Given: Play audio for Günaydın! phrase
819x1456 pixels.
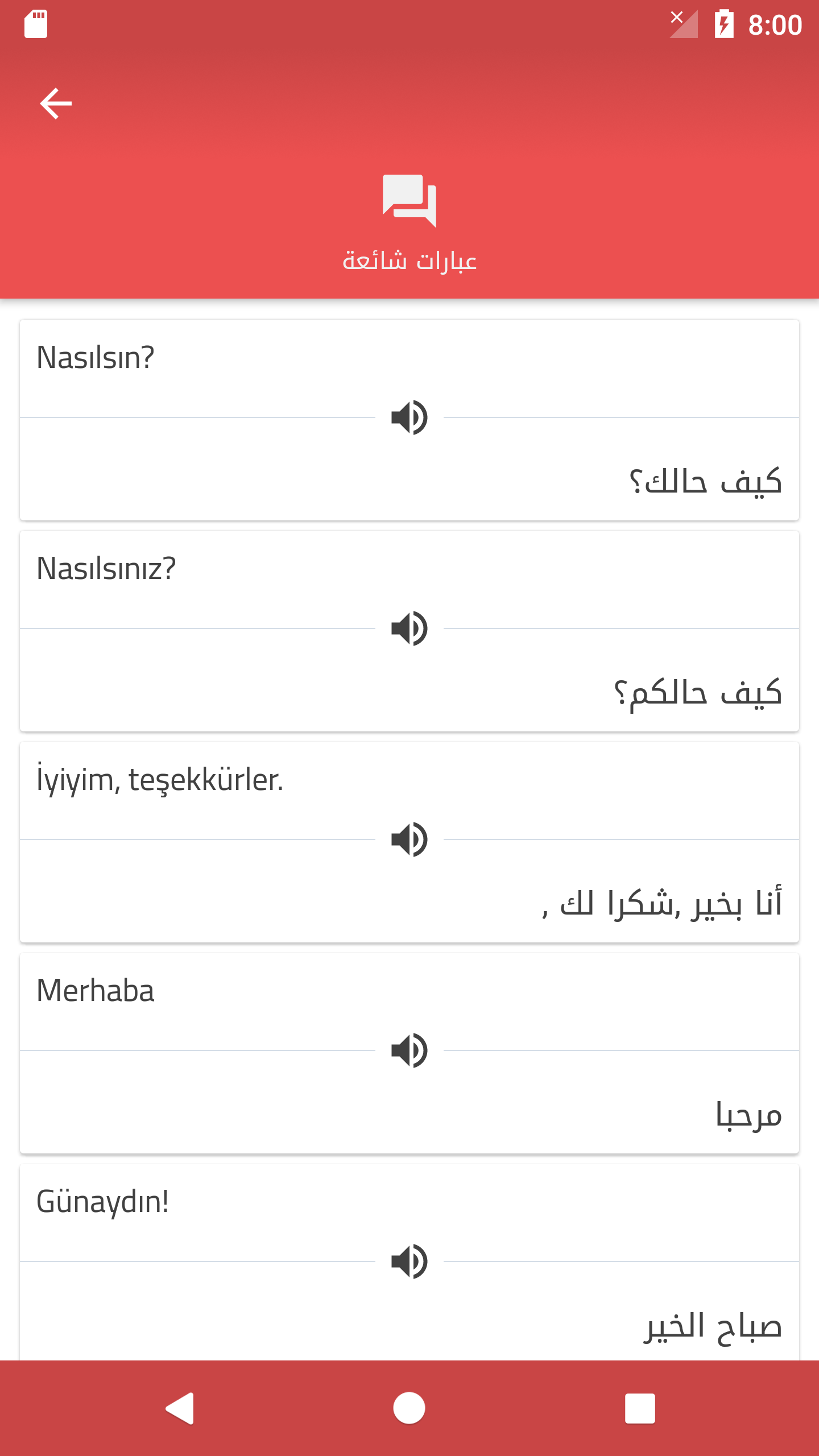Looking at the screenshot, I should pos(409,1261).
